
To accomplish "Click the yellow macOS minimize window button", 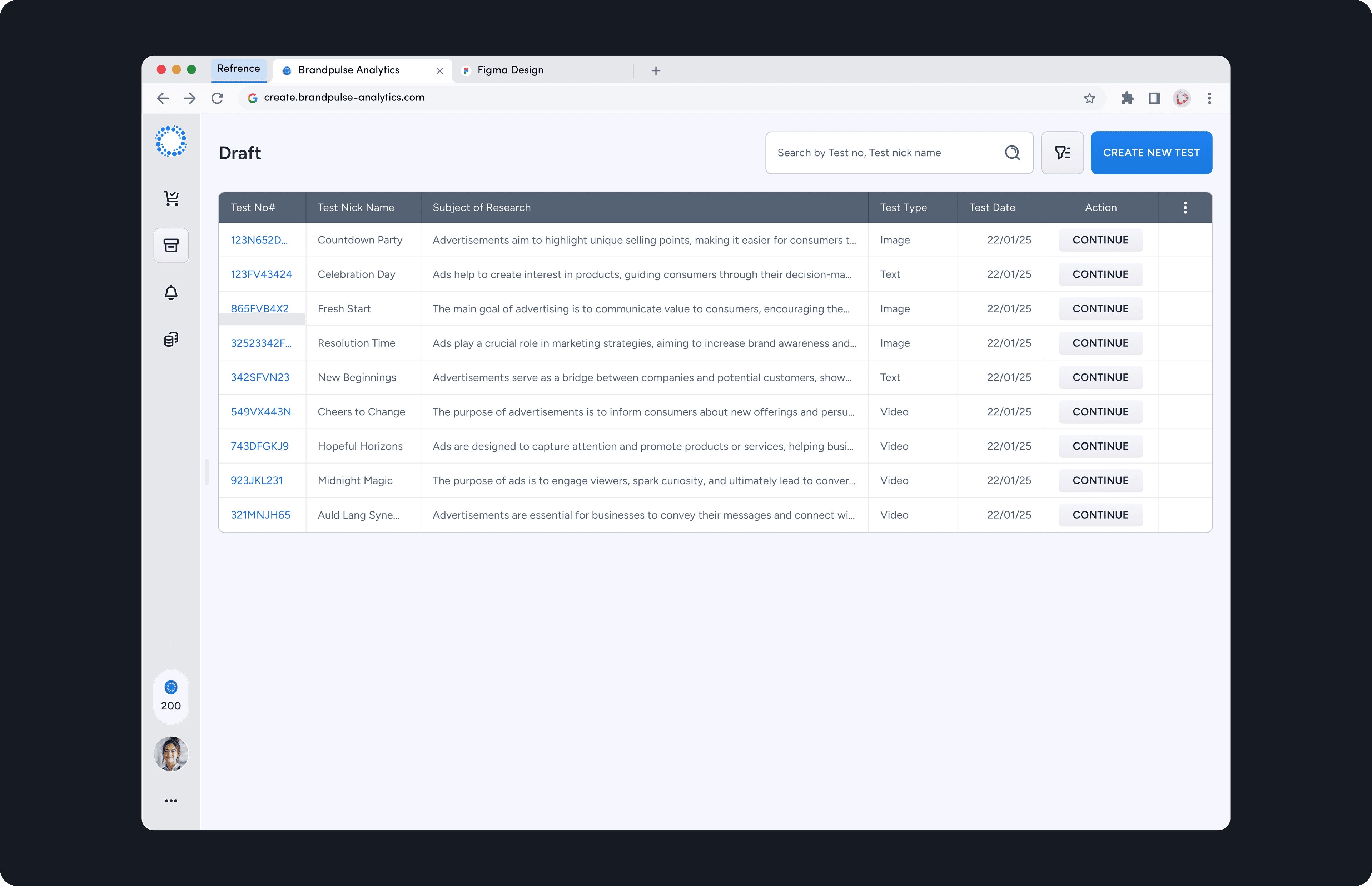I will tap(177, 70).
